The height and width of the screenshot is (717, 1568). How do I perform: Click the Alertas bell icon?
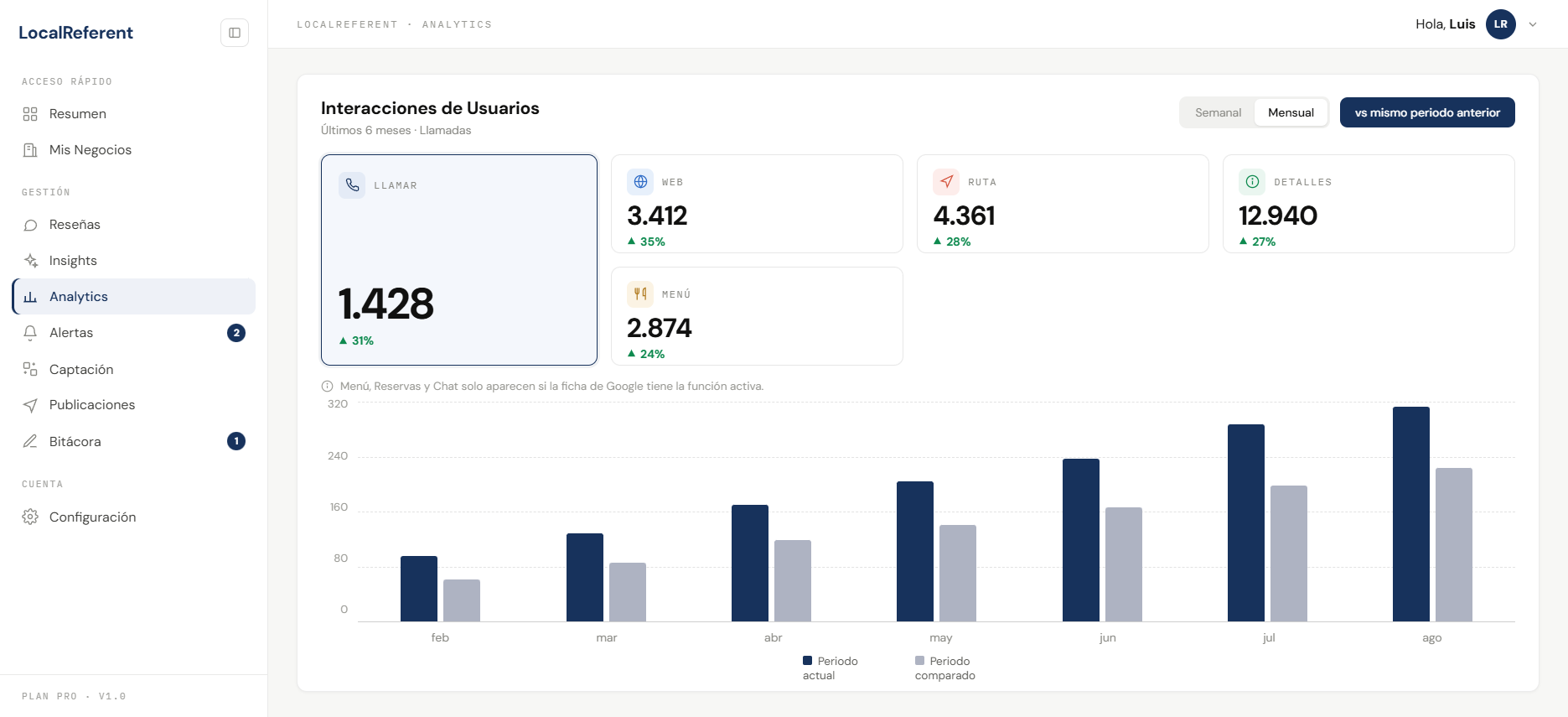[30, 333]
